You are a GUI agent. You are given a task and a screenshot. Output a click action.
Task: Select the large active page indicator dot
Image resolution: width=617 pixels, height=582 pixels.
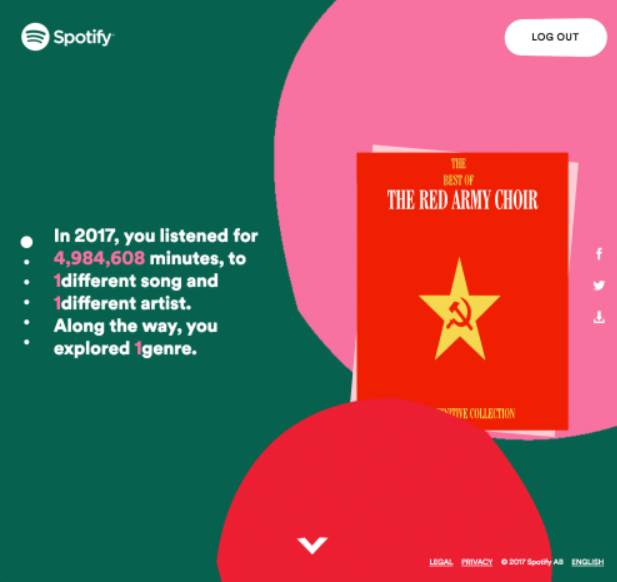click(26, 242)
